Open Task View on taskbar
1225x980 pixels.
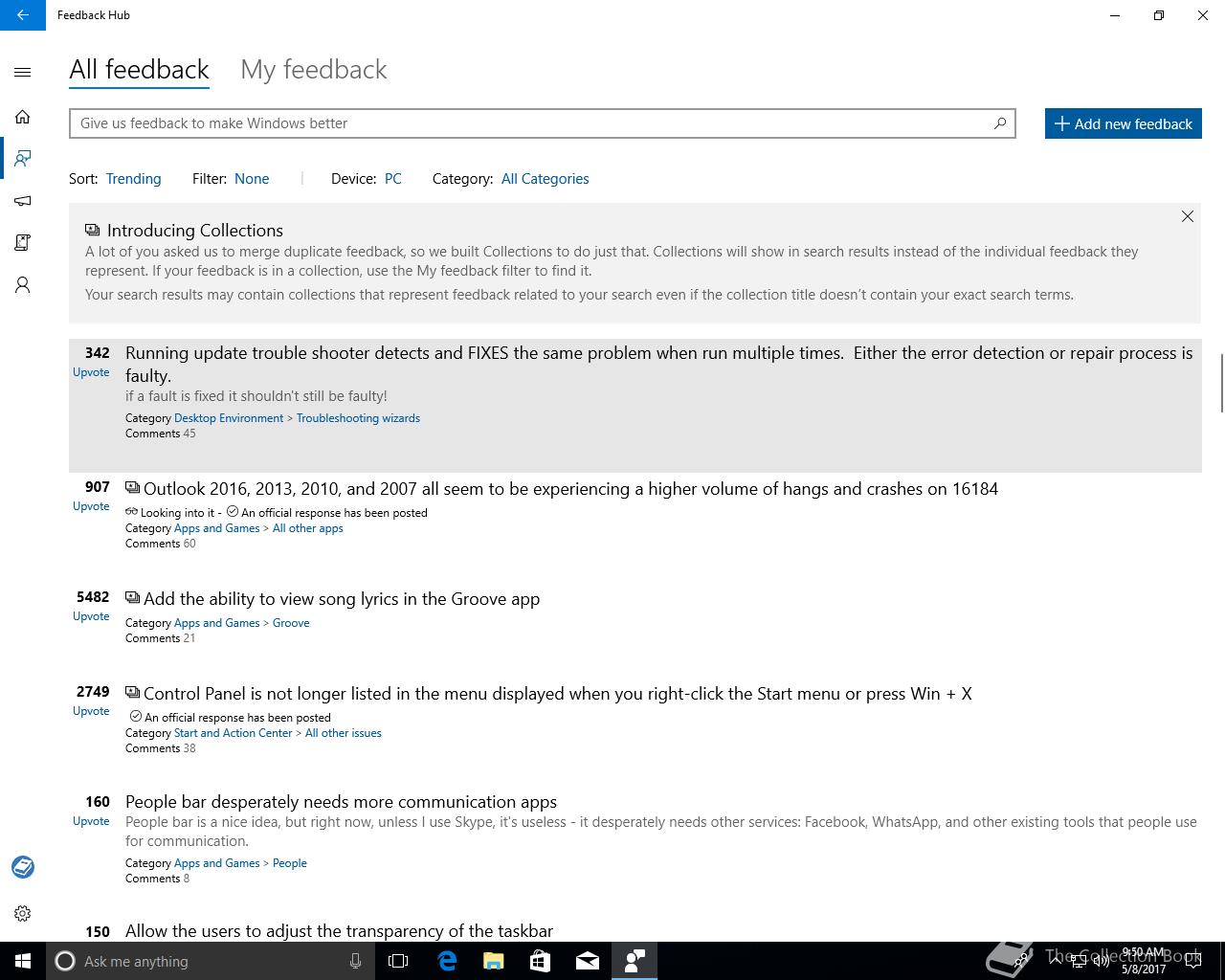click(x=398, y=961)
